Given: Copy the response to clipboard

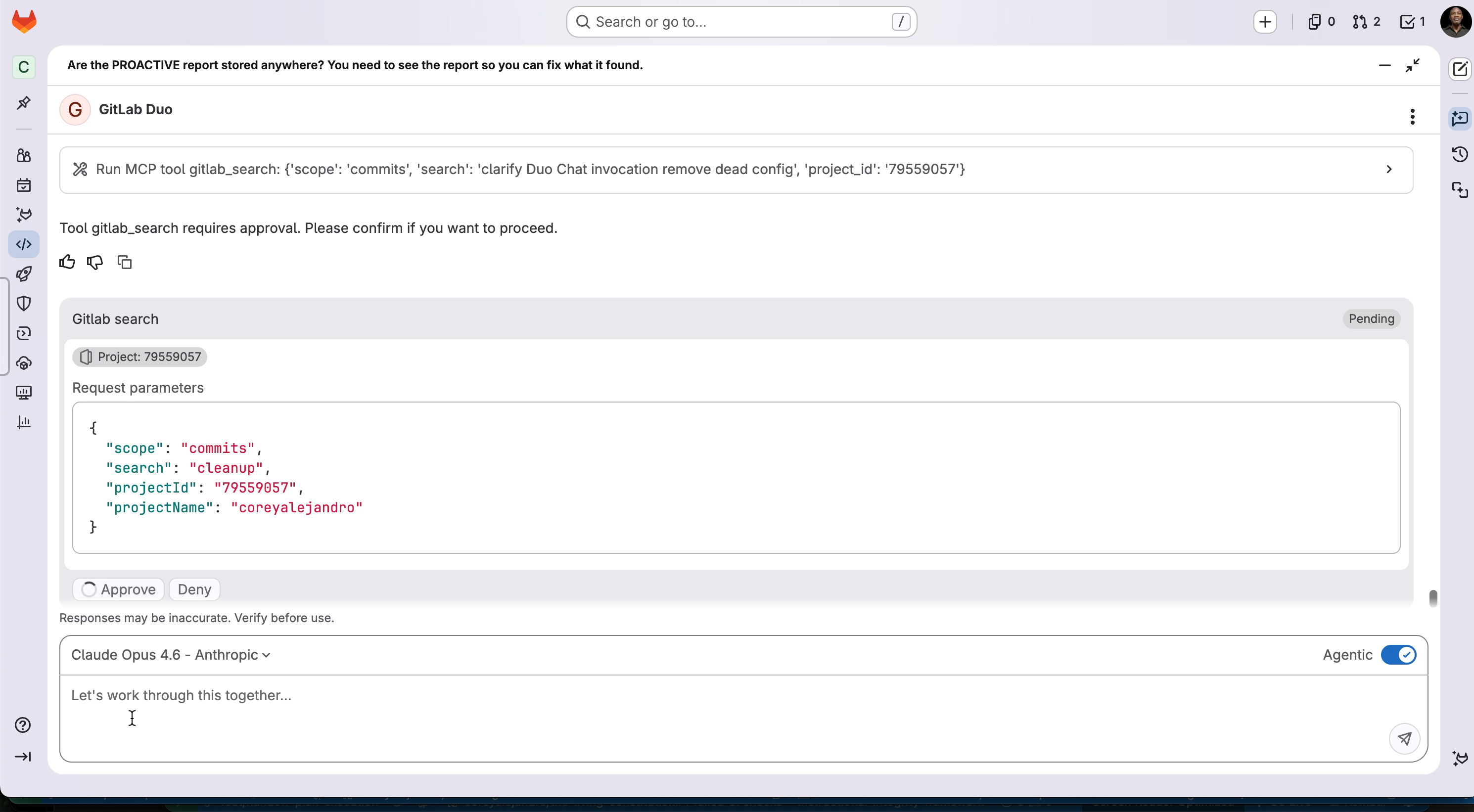Looking at the screenshot, I should point(124,262).
